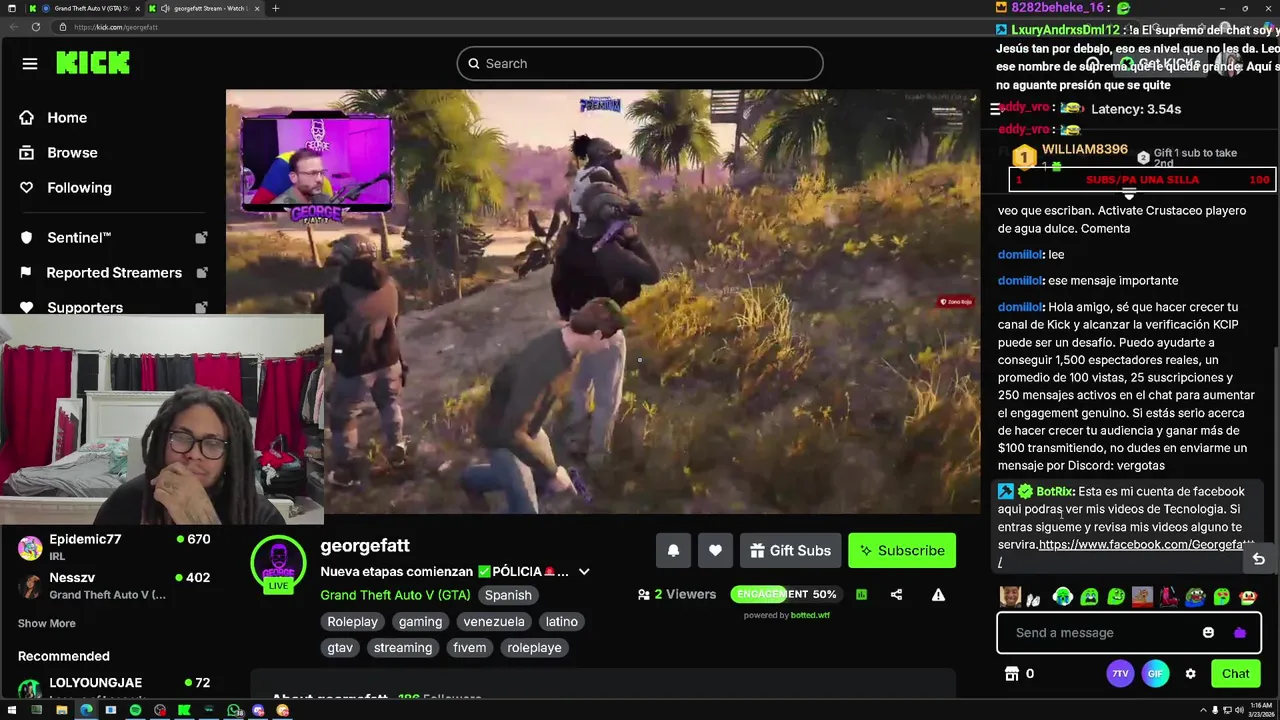Open Epidemic77 followed channel
Screen dimensions: 1280x720
click(x=113, y=547)
